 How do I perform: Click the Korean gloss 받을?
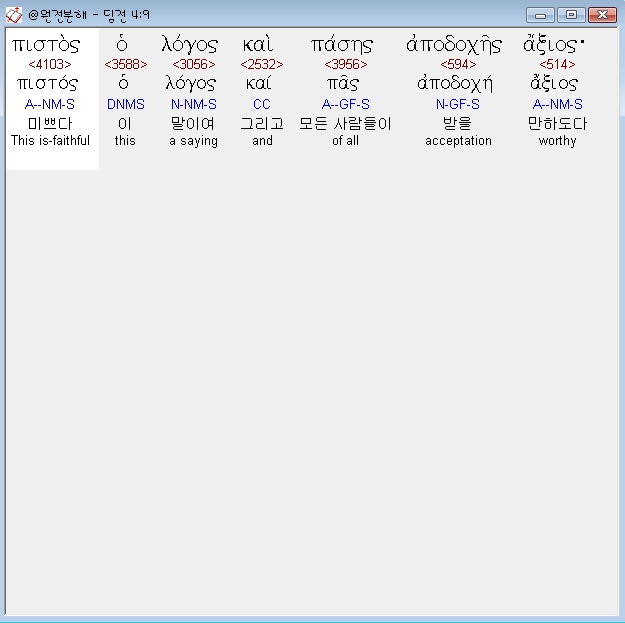click(x=458, y=124)
